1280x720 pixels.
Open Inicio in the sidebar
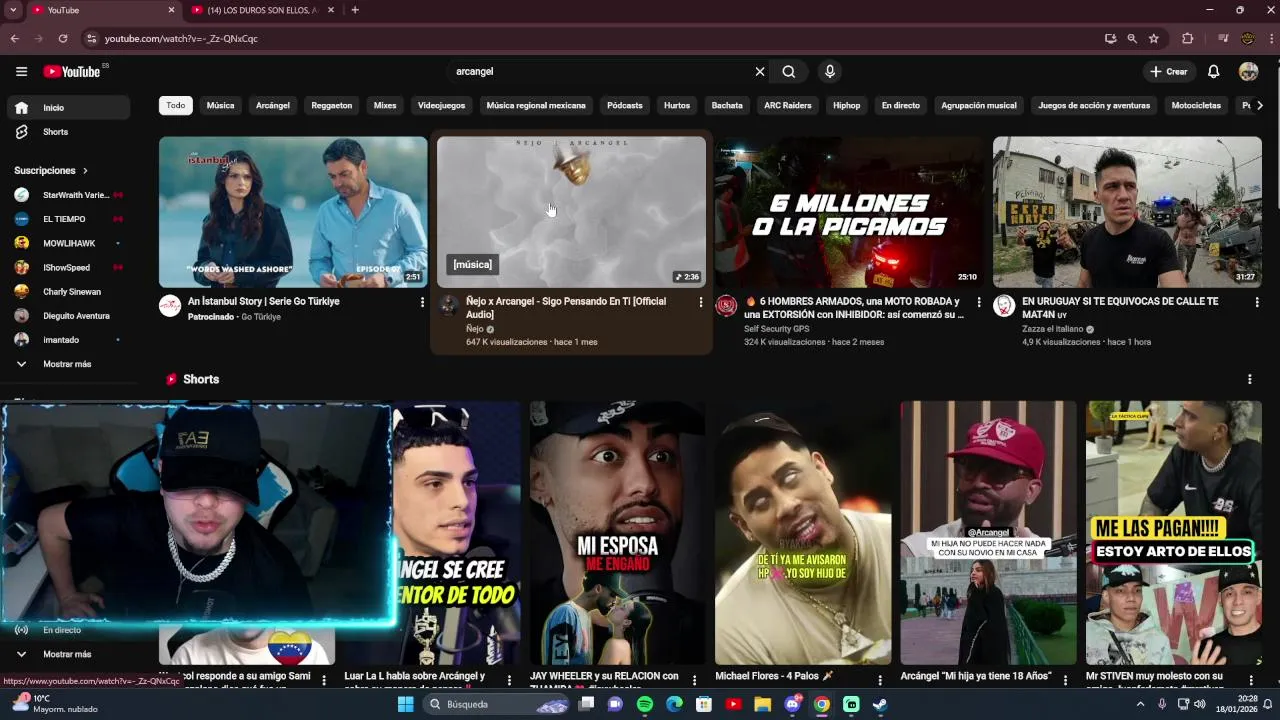tap(68, 108)
